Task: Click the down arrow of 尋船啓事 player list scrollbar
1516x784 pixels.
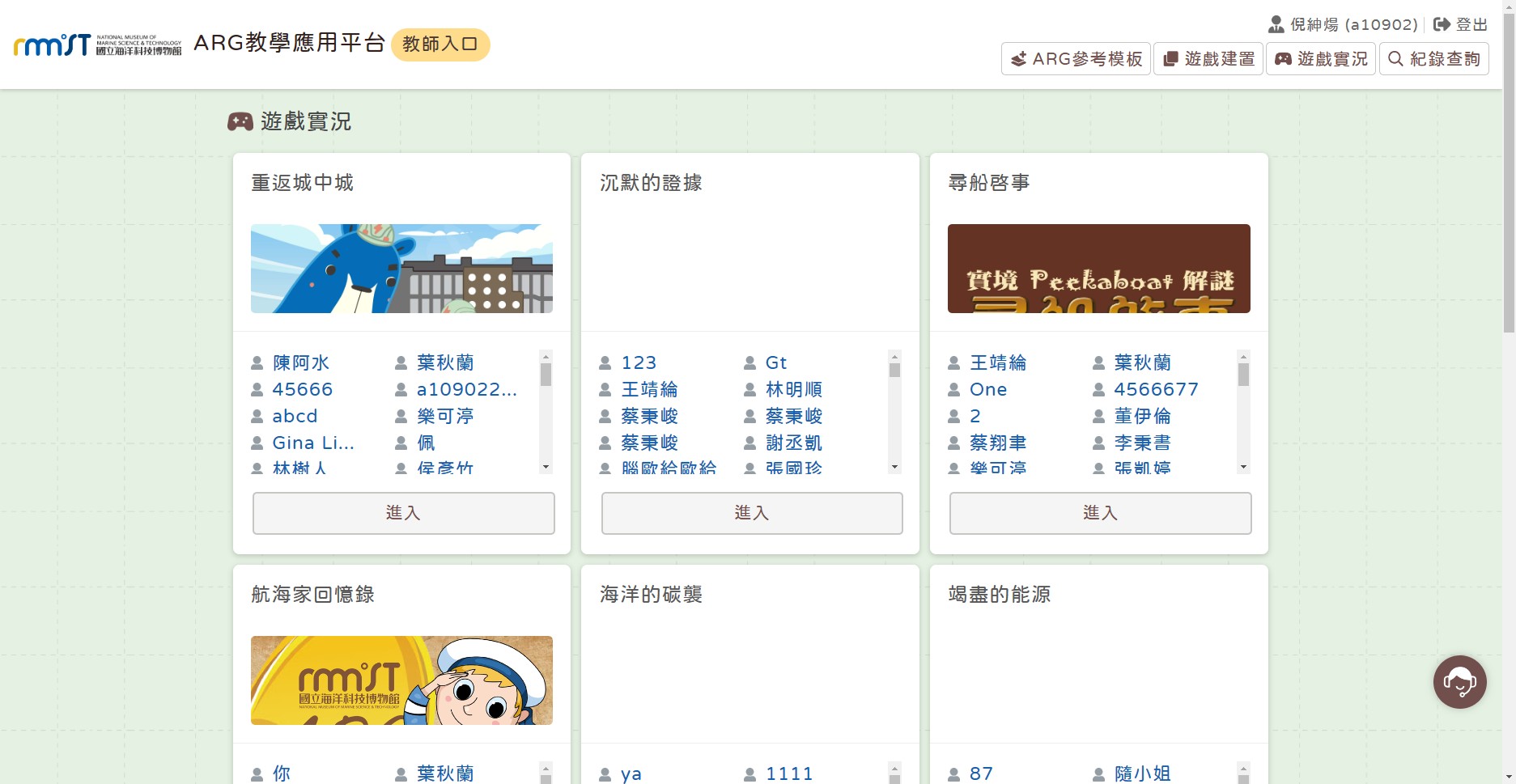Action: tap(1243, 467)
